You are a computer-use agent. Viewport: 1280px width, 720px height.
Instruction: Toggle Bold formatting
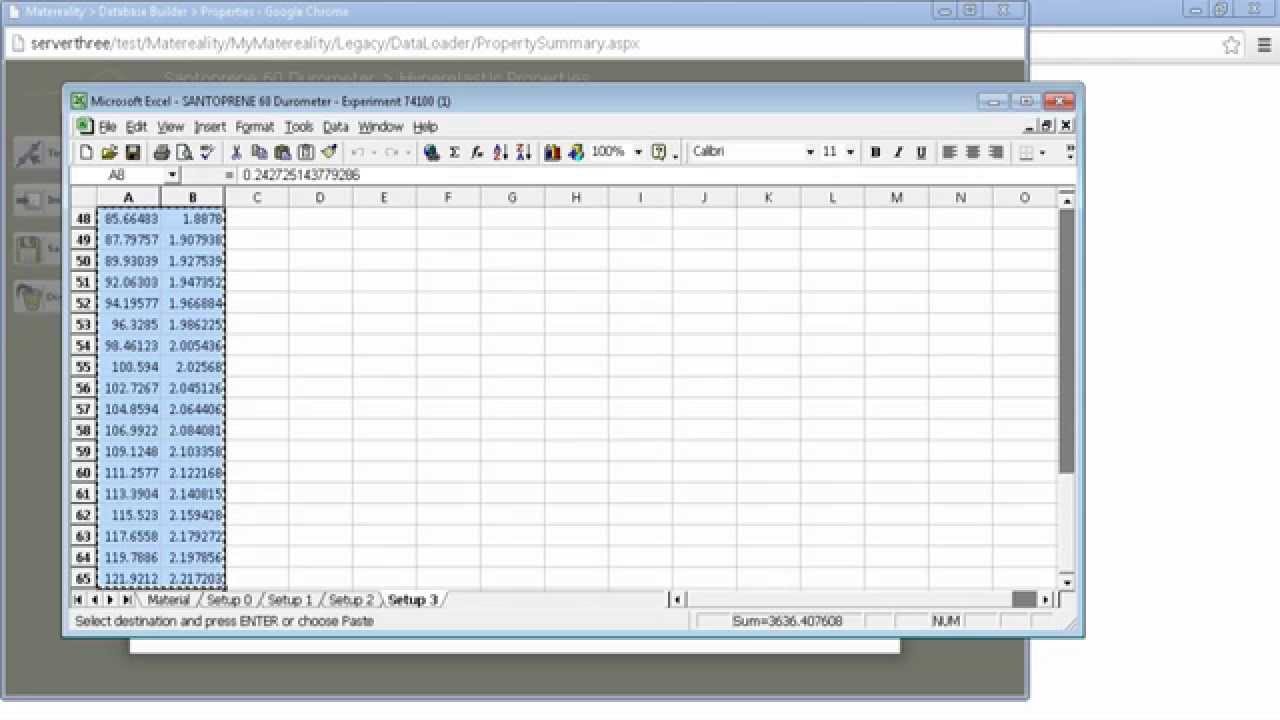875,152
